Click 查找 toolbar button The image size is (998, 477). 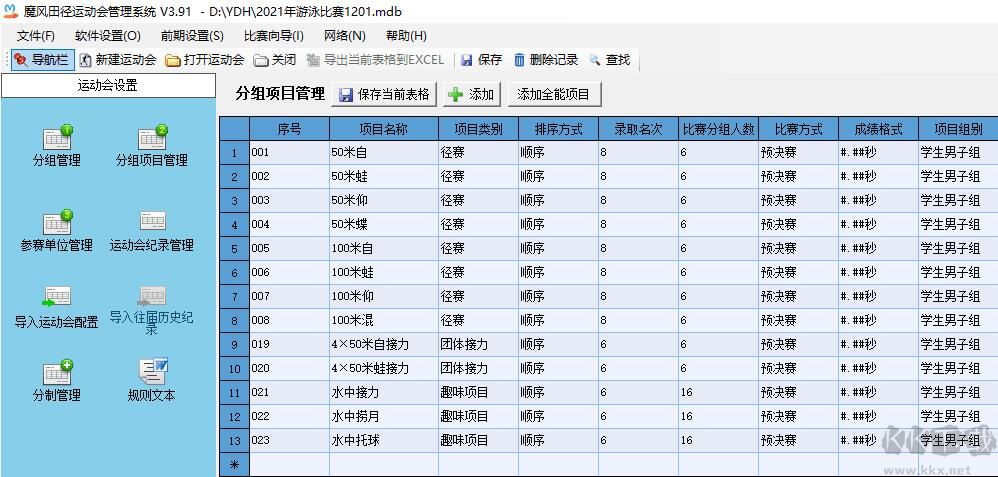click(609, 60)
